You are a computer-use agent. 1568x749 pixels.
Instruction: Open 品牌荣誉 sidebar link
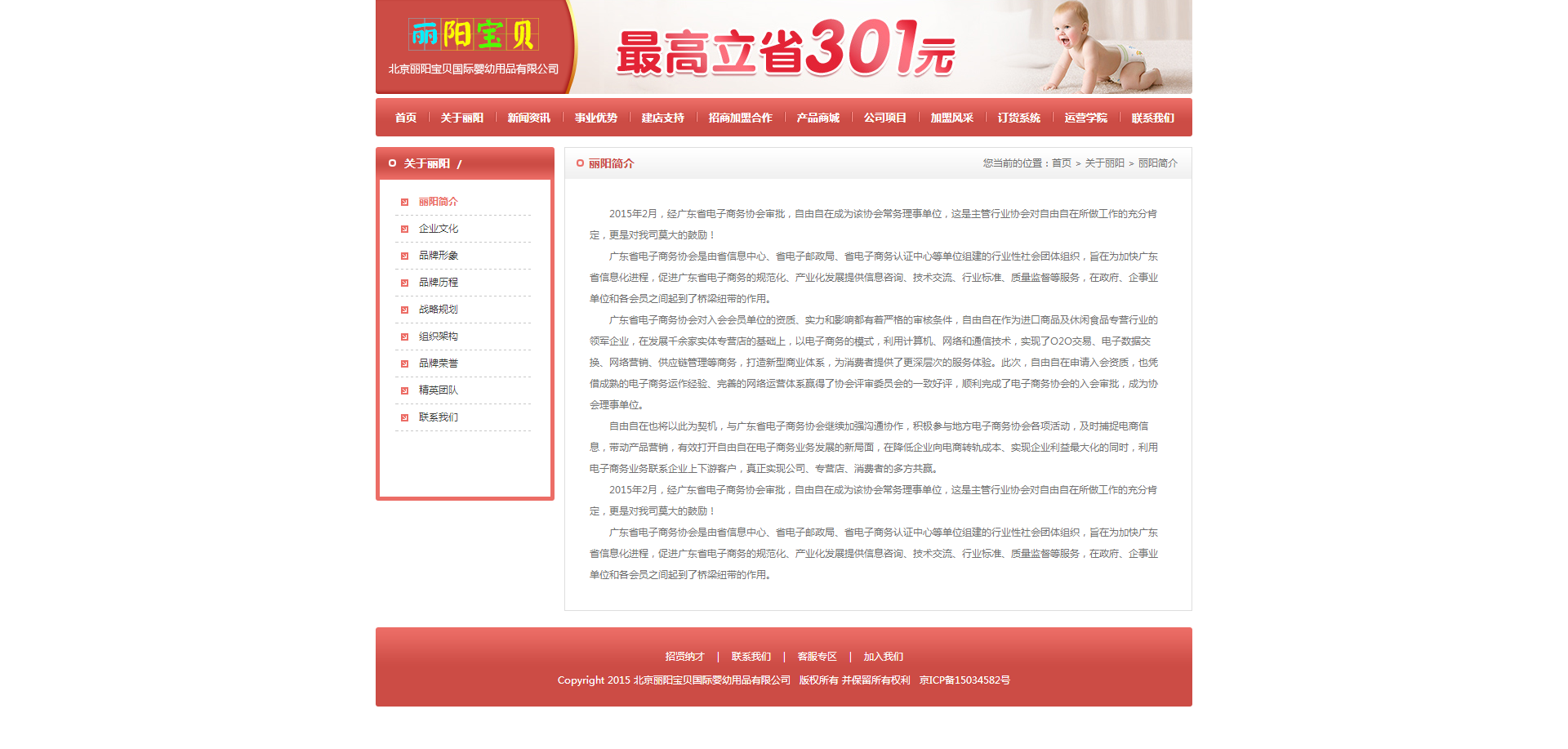(x=439, y=363)
